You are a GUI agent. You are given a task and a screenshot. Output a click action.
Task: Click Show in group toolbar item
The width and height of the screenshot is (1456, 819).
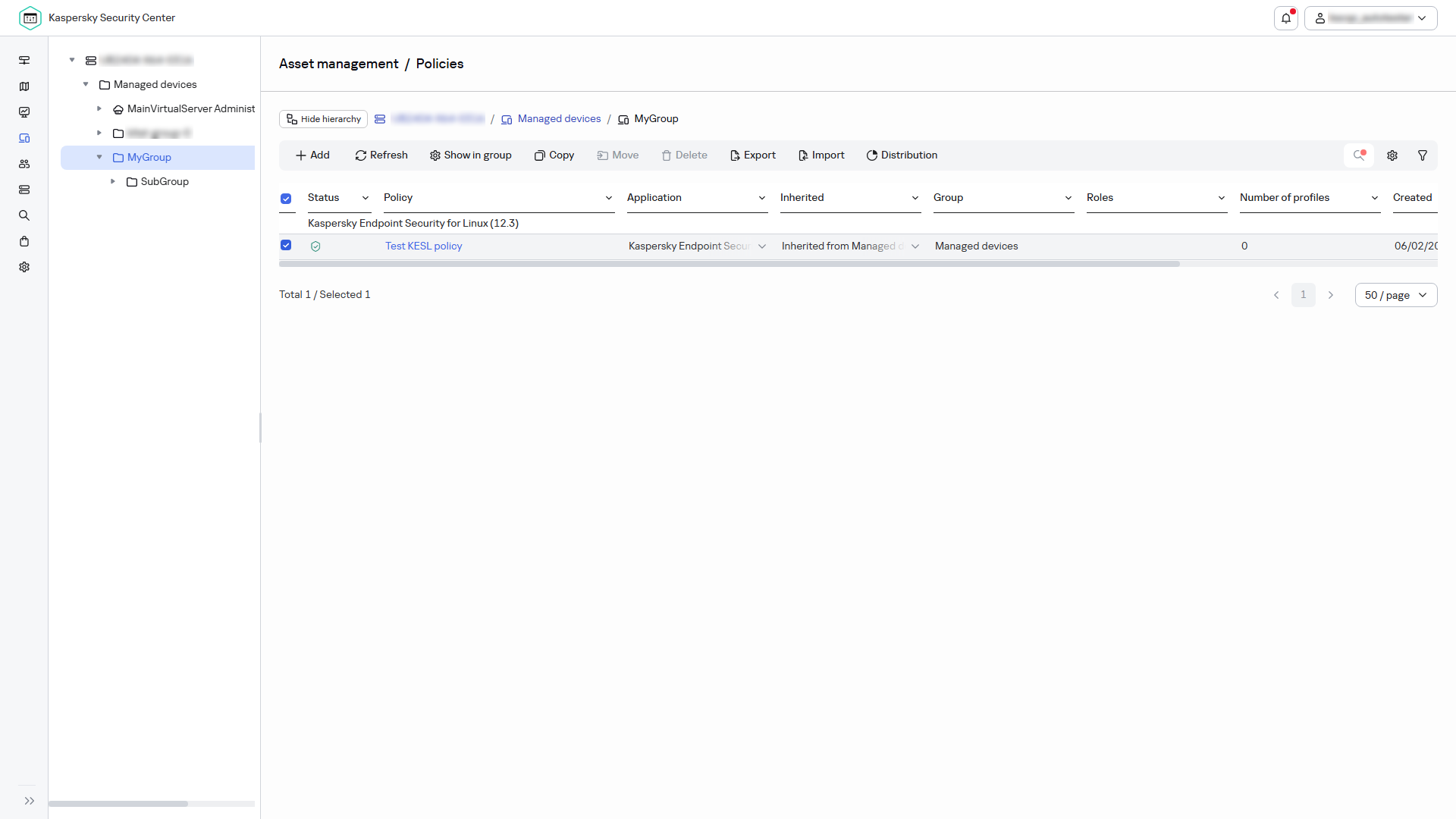(x=471, y=155)
